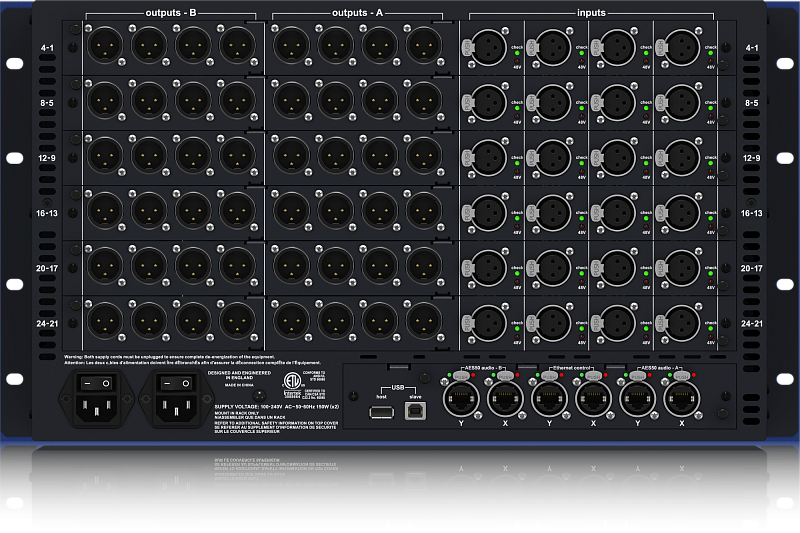
Task: Push release tab on AES50 audio B Y port
Action: tap(461, 376)
